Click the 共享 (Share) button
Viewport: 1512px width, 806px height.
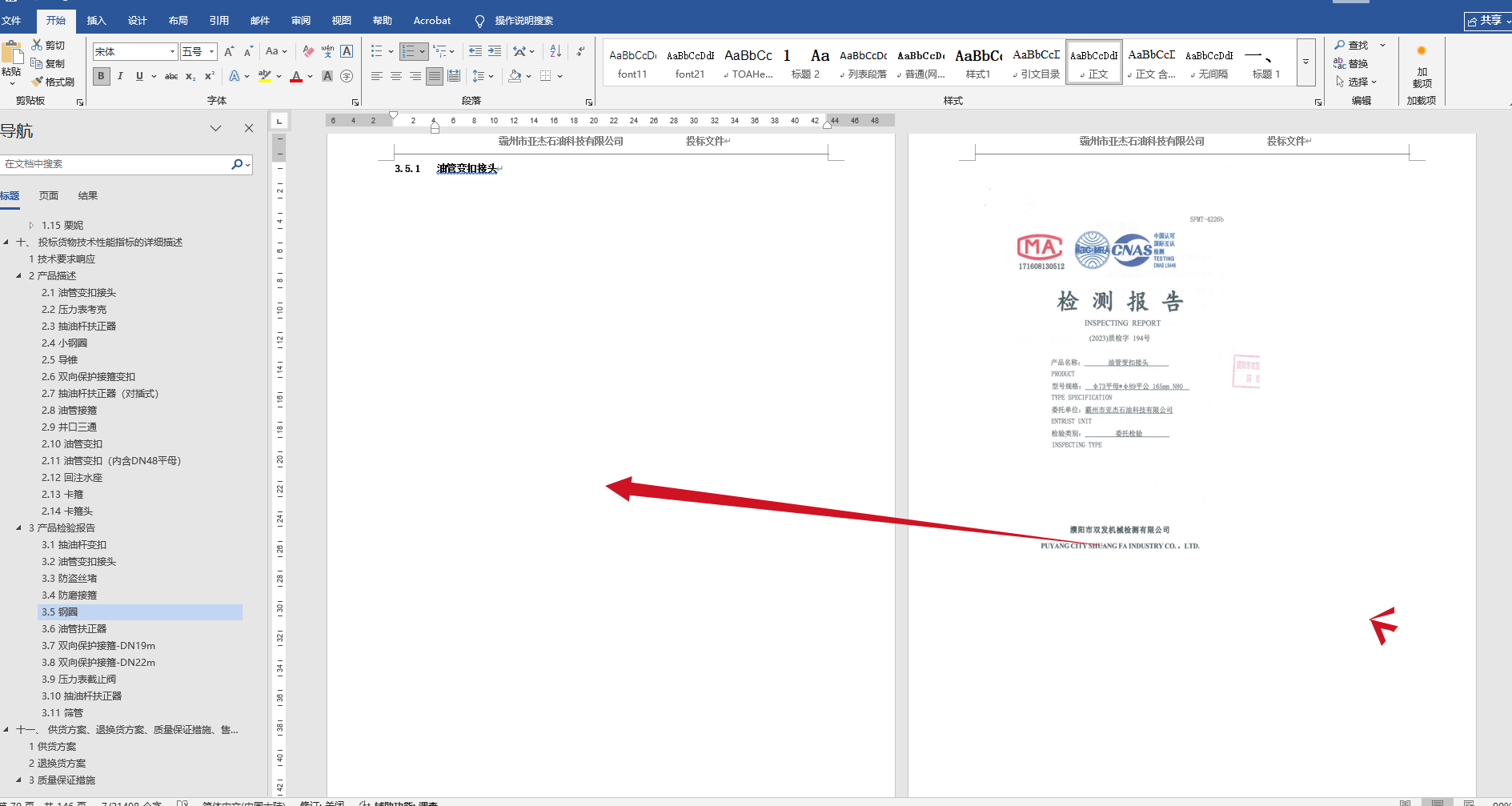1485,21
